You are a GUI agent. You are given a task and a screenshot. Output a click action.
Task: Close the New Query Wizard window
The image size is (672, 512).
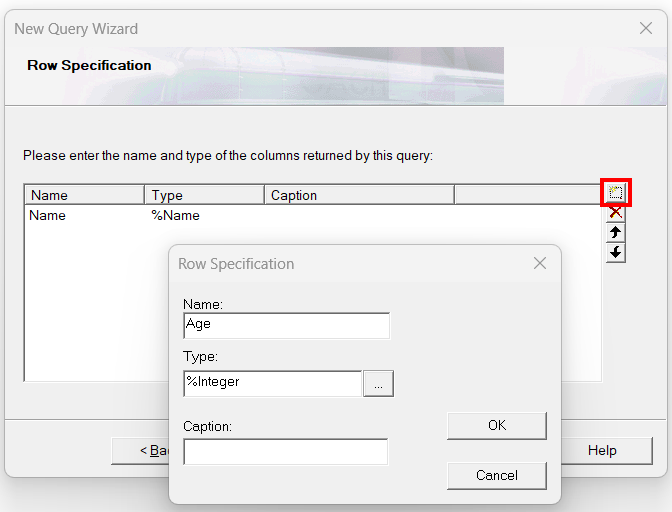click(x=646, y=29)
